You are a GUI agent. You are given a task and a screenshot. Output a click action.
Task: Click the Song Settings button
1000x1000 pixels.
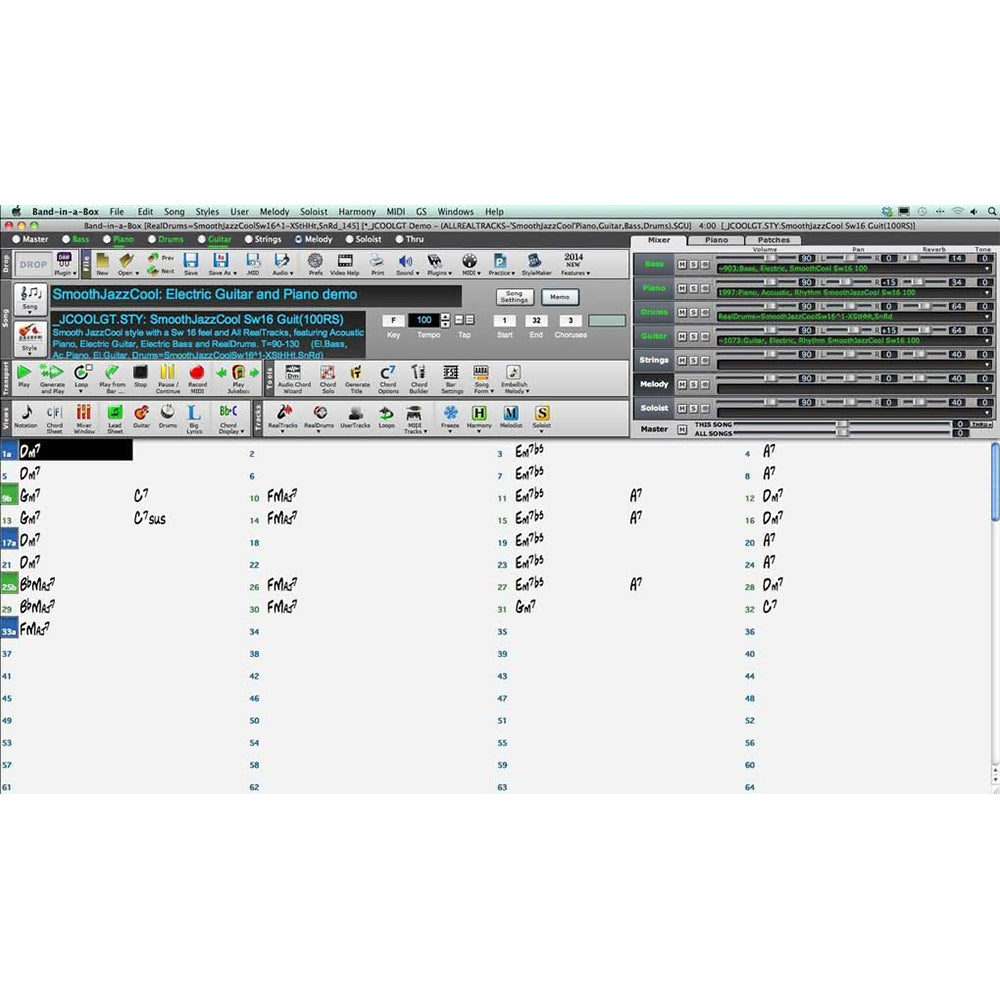(514, 297)
